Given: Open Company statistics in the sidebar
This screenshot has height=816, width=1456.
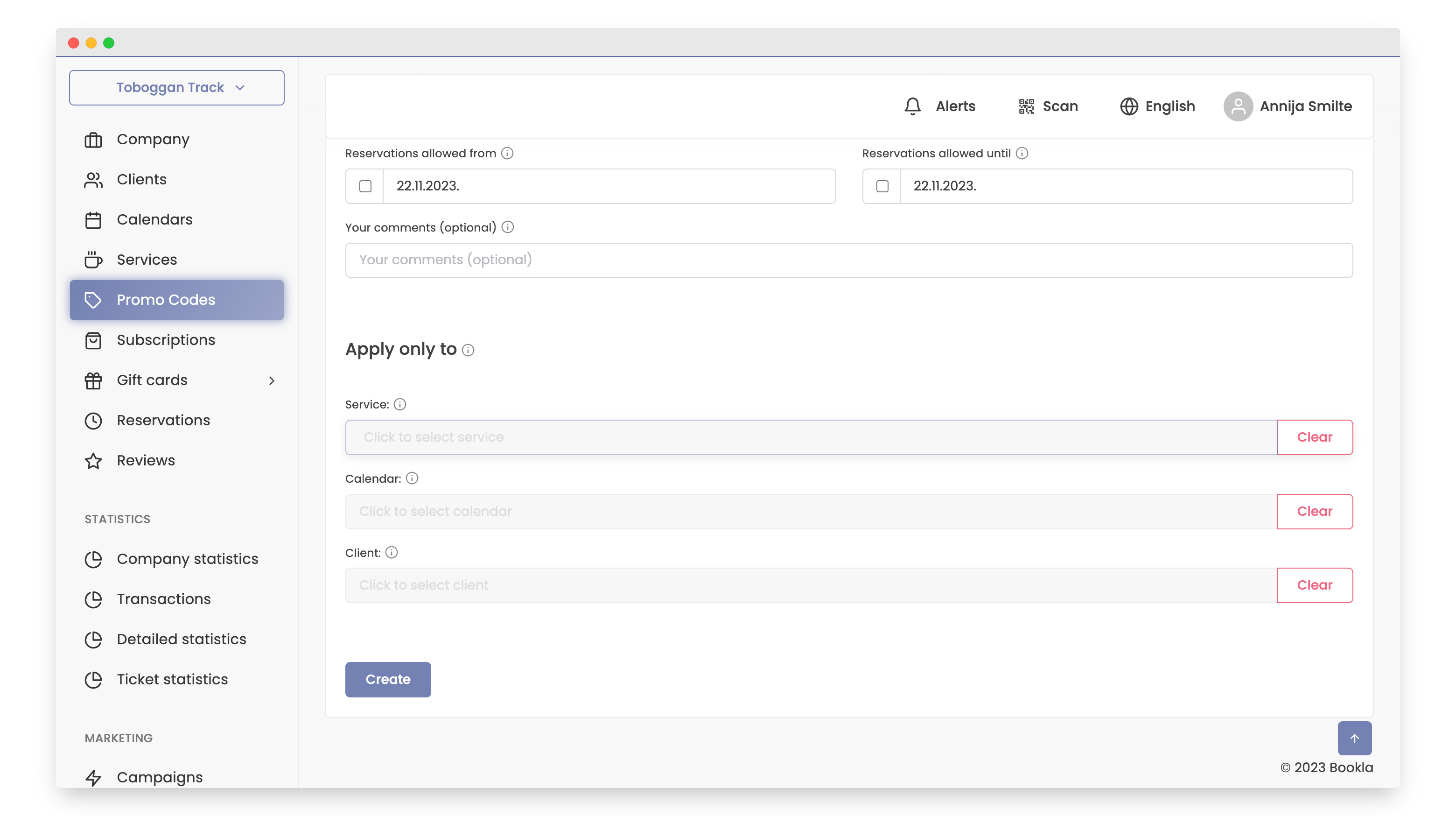Looking at the screenshot, I should [x=187, y=559].
